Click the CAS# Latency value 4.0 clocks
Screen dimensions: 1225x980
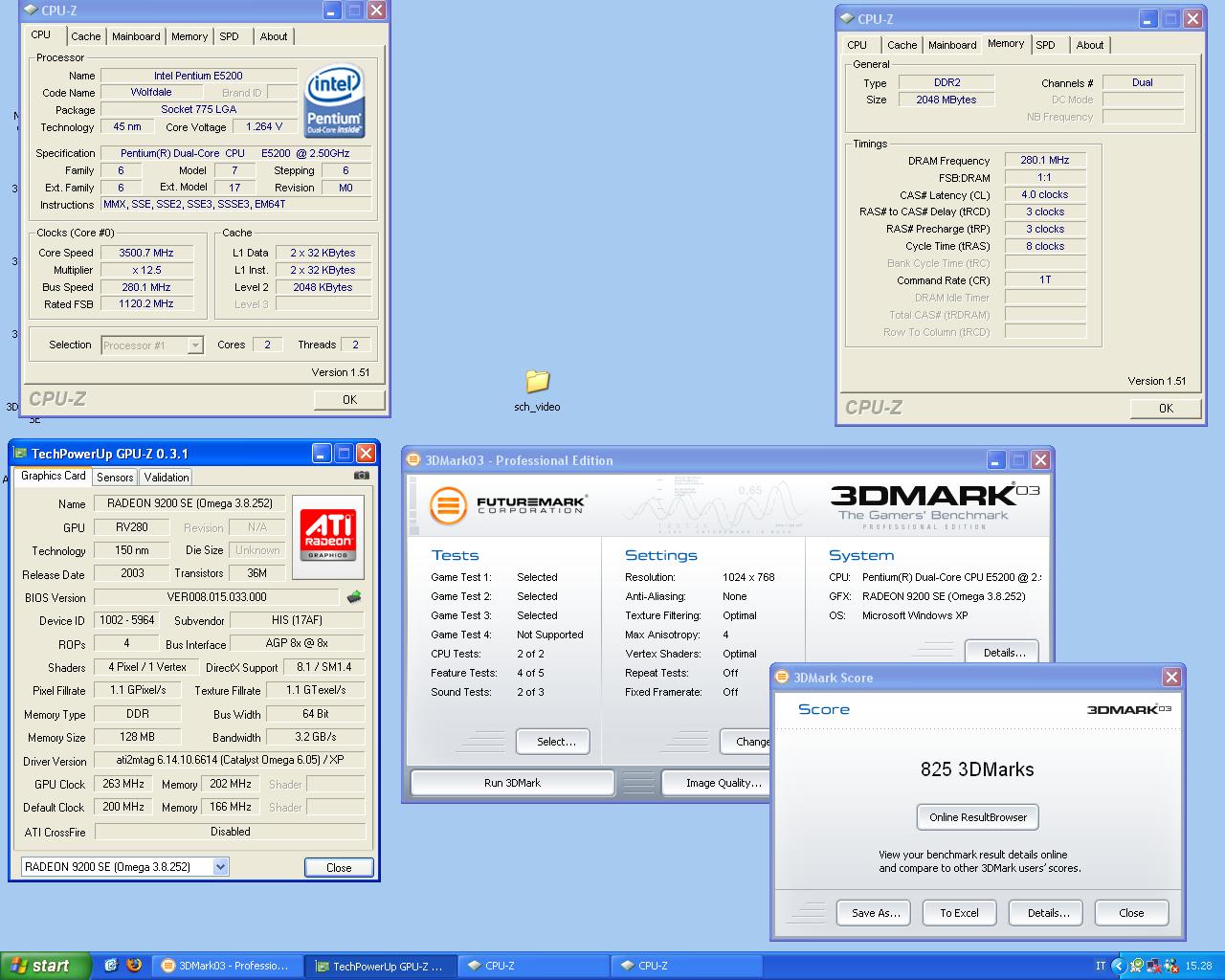coord(1045,194)
